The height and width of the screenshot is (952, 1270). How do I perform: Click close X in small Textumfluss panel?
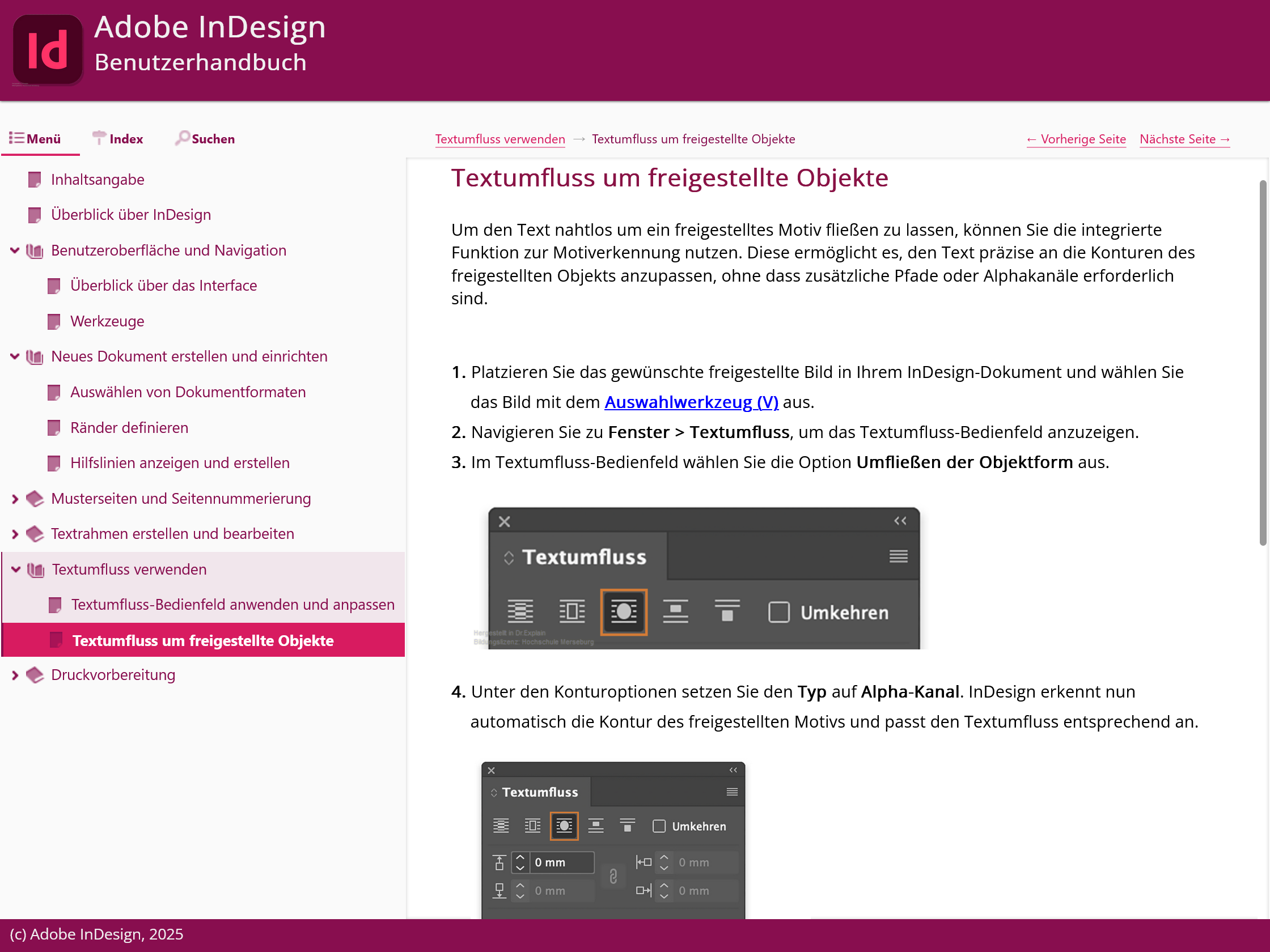click(492, 770)
